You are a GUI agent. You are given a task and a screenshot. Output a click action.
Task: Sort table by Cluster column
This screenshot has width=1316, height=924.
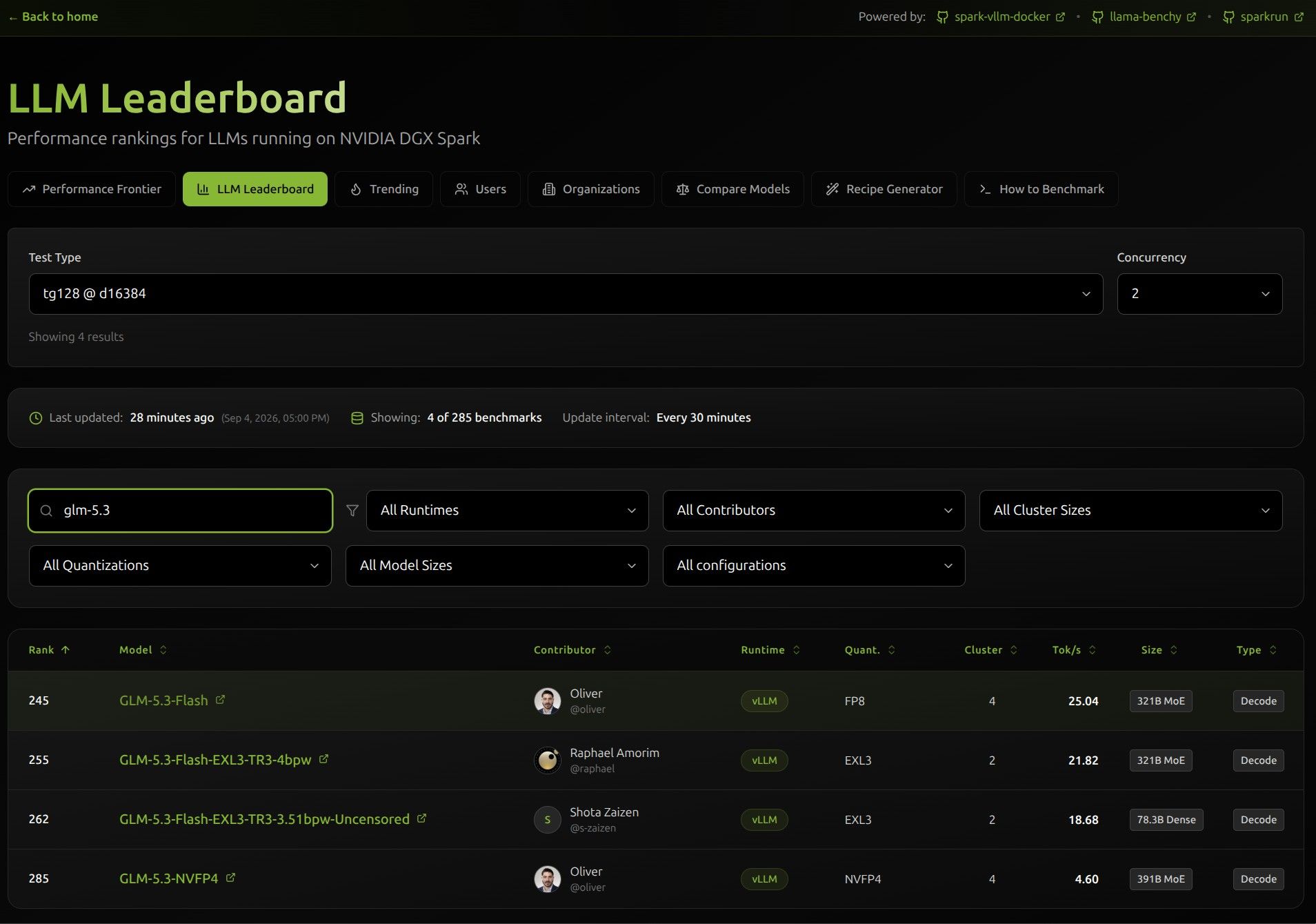(x=990, y=650)
